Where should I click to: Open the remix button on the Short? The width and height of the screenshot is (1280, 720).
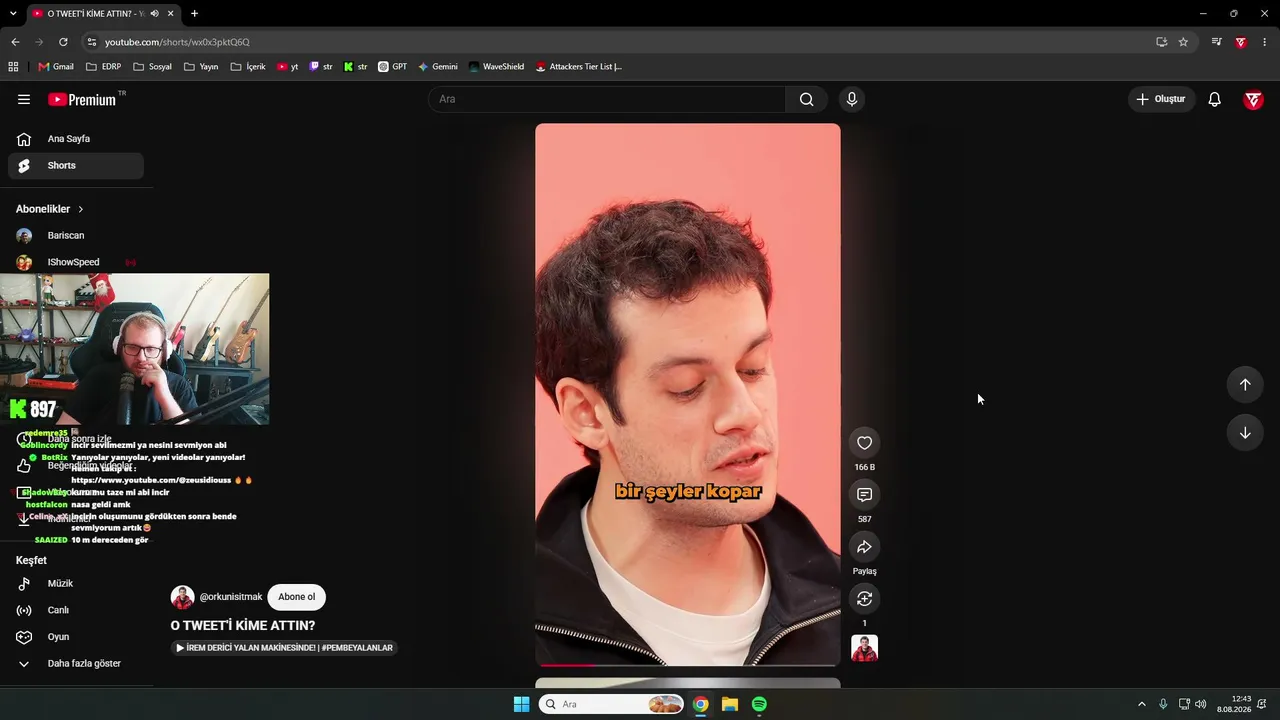[x=865, y=599]
